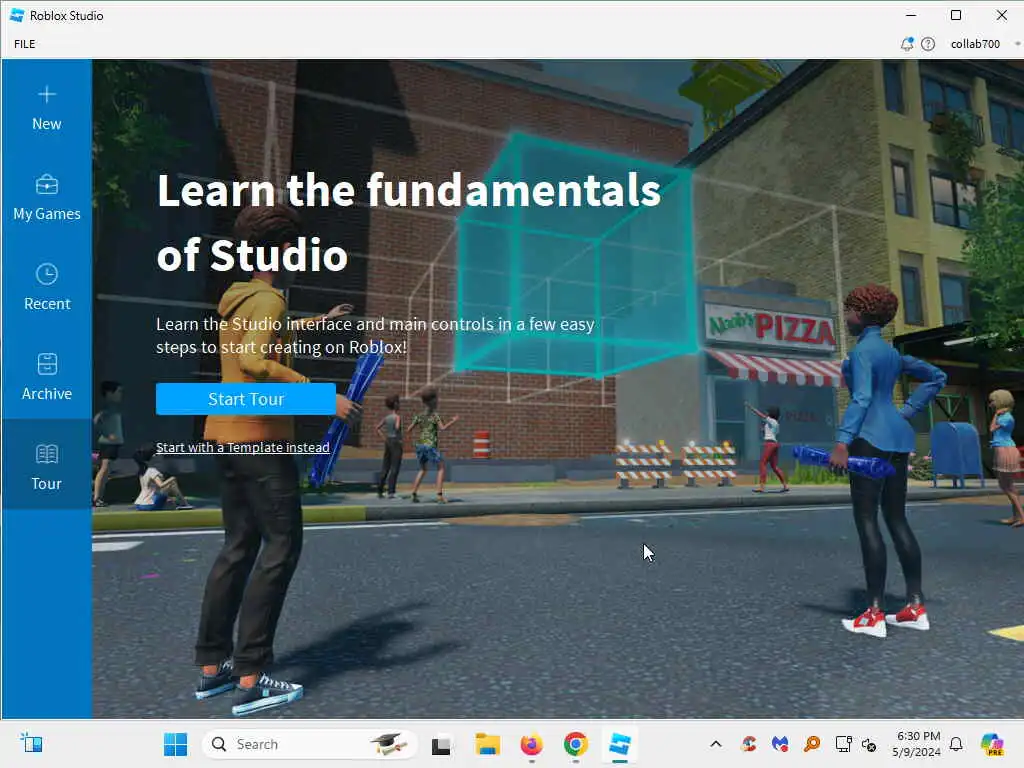The height and width of the screenshot is (768, 1024).
Task: Open Windows notification bell in tray
Action: 956,744
